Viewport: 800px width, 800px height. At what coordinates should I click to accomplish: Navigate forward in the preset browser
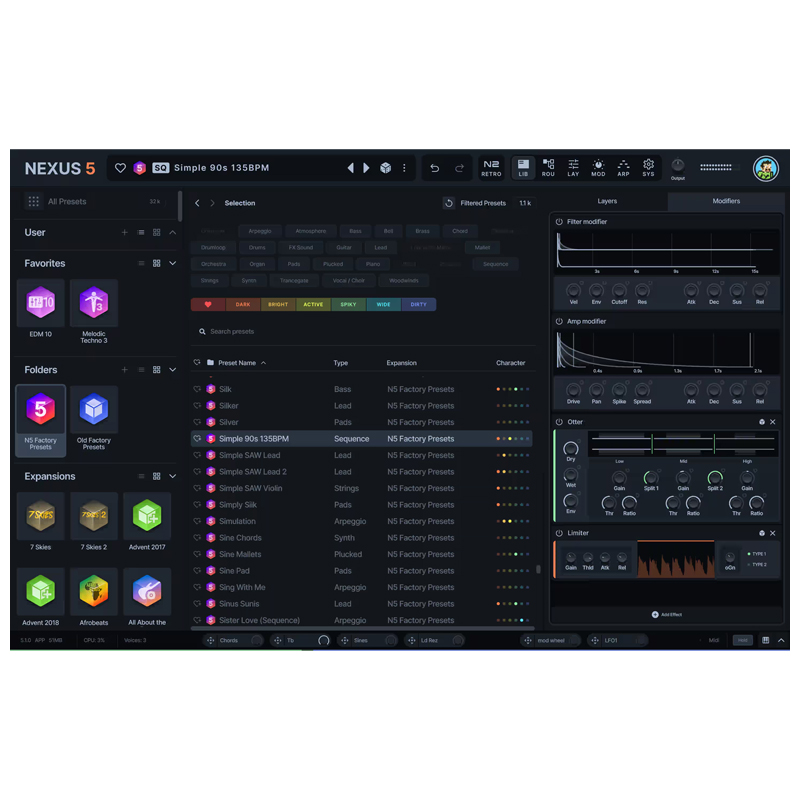[212, 203]
